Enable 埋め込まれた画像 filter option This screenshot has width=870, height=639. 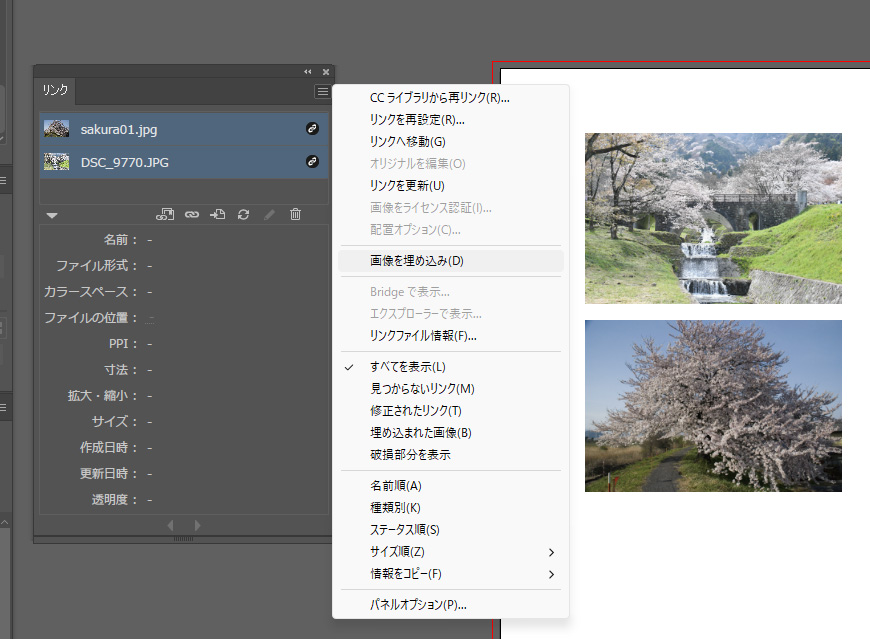[x=420, y=433]
